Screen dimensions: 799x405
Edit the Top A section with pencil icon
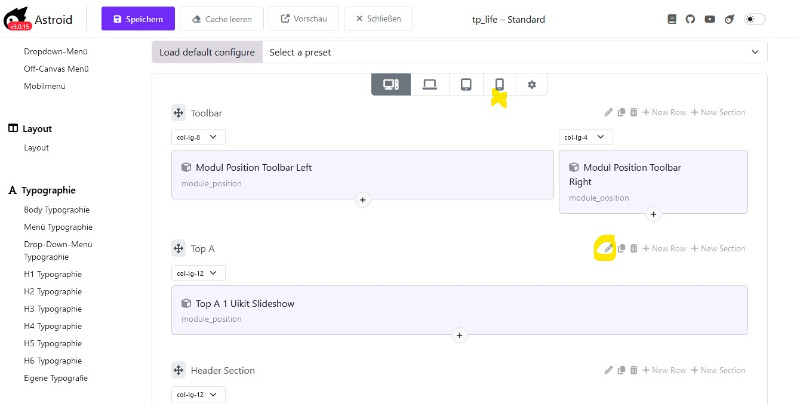[608, 249]
